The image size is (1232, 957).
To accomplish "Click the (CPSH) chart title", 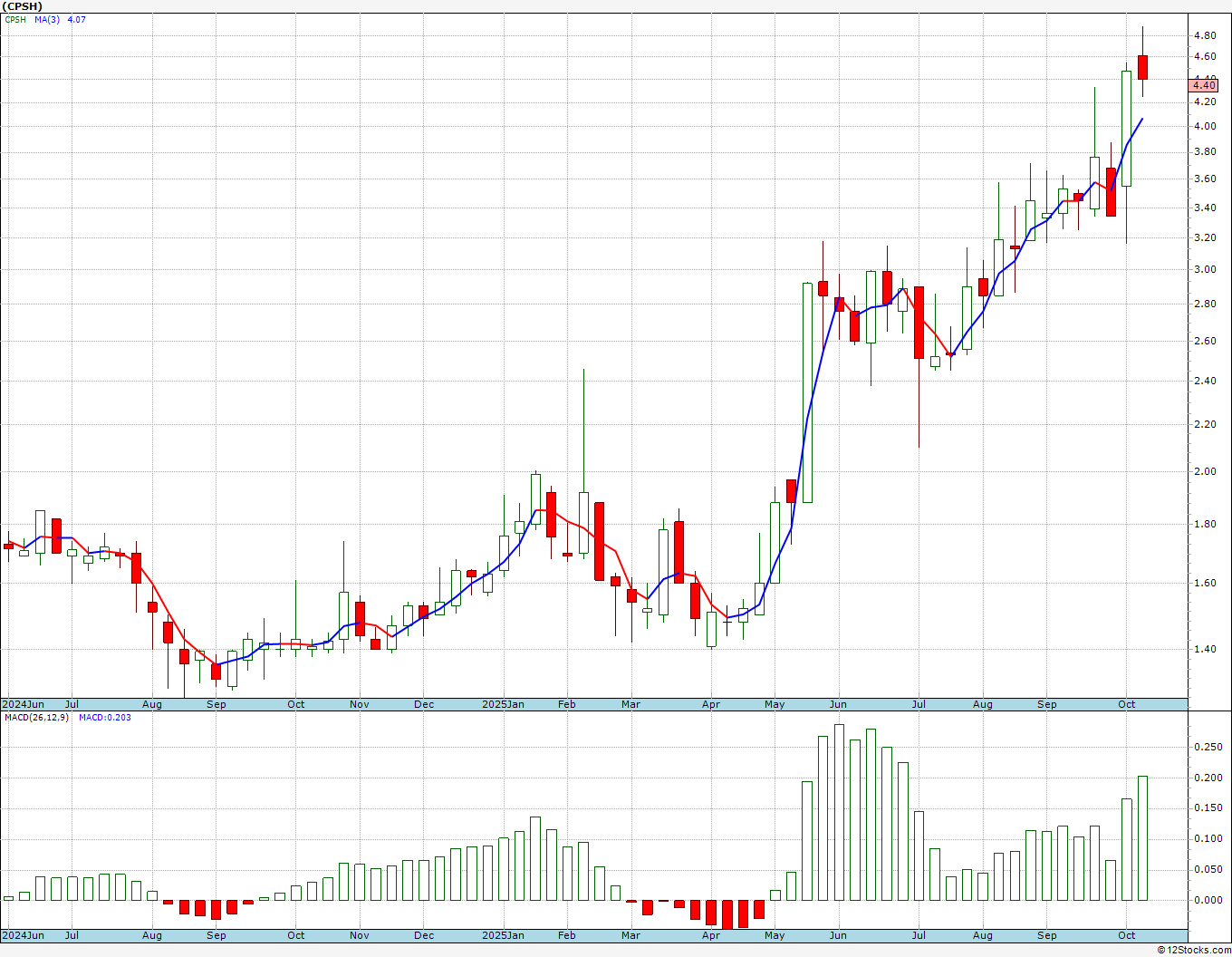I will tap(22, 6).
